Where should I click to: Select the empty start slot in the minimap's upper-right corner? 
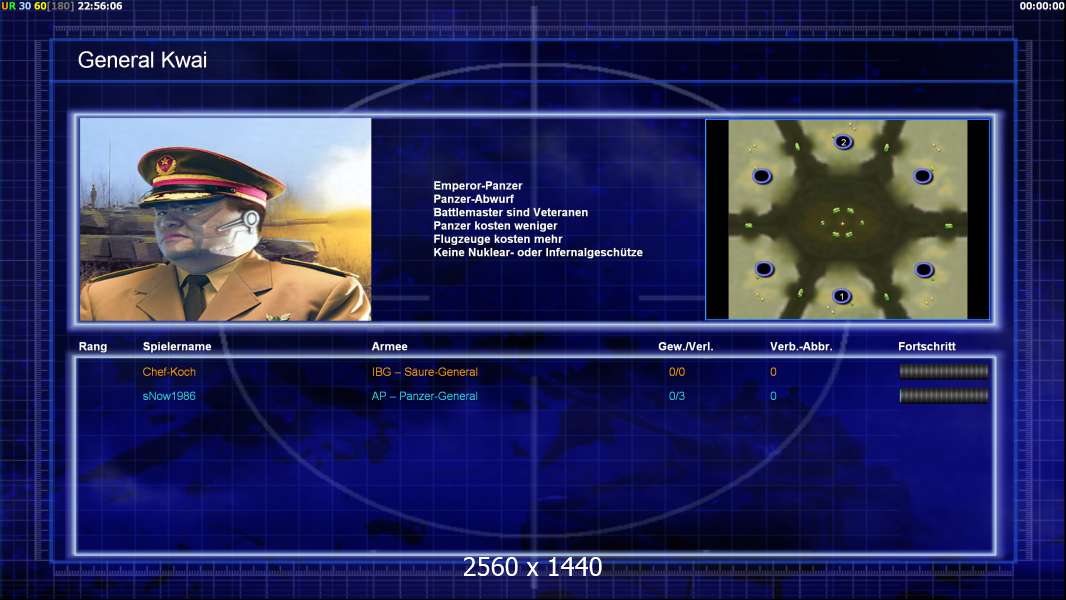click(923, 177)
